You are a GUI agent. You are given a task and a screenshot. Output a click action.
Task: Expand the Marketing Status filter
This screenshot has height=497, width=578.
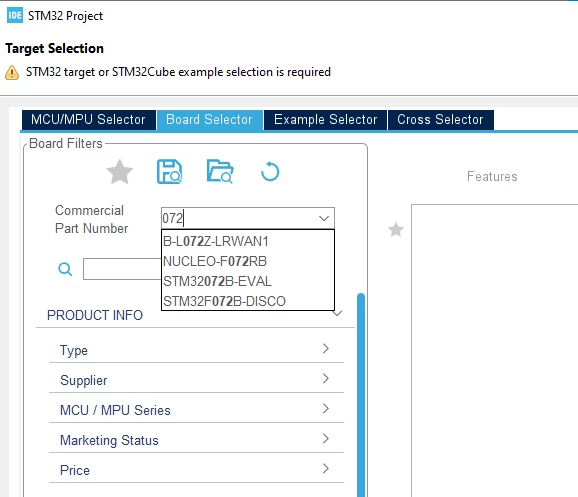(x=196, y=439)
